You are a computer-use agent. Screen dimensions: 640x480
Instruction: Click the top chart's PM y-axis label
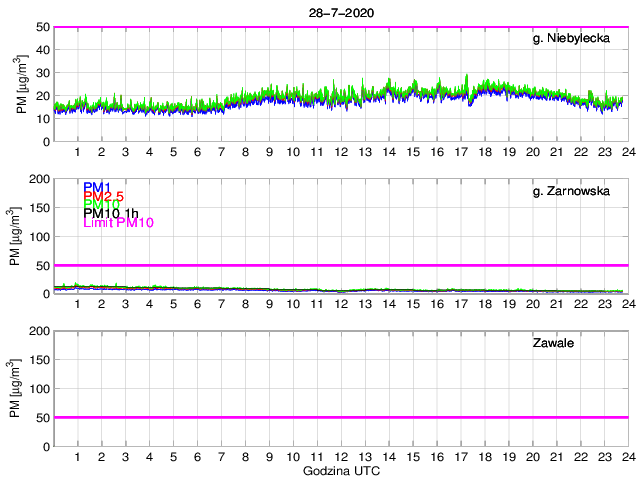pyautogui.click(x=21, y=84)
